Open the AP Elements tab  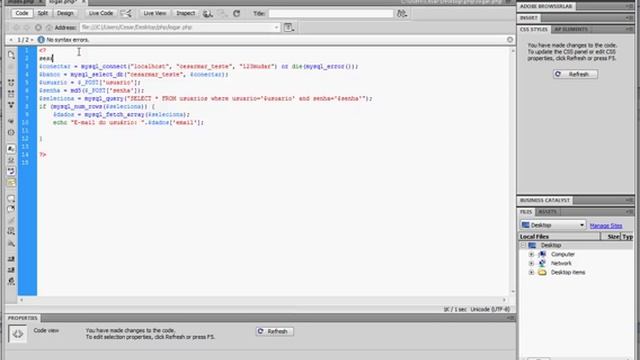coord(571,29)
